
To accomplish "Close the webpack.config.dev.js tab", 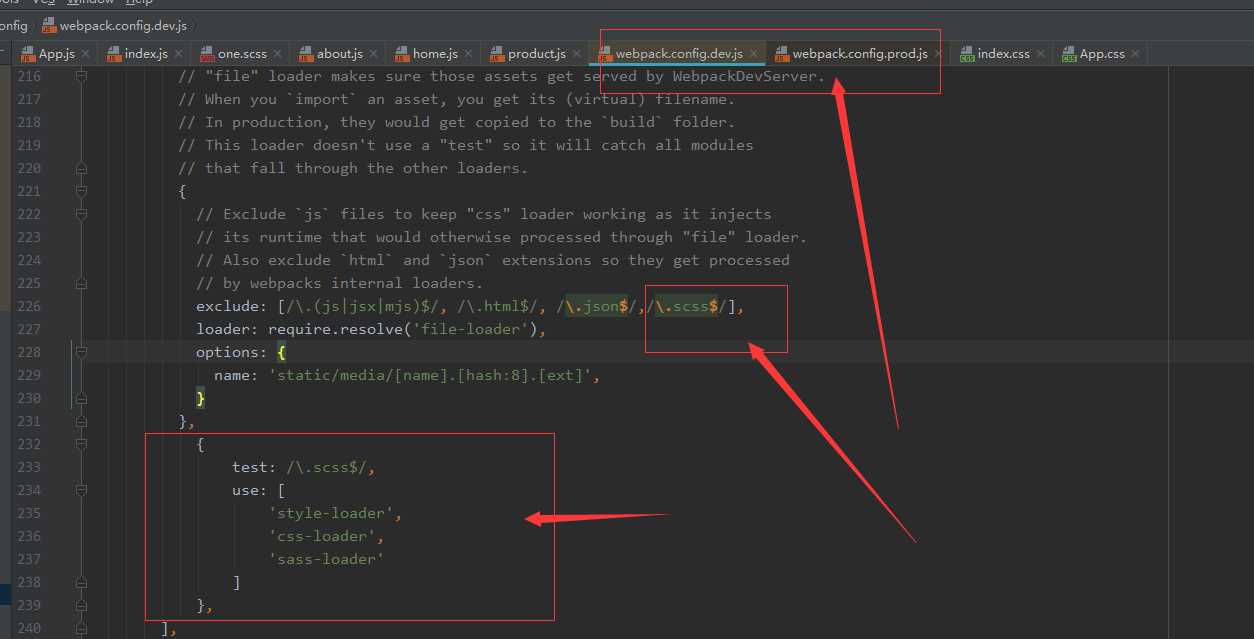I will point(754,54).
